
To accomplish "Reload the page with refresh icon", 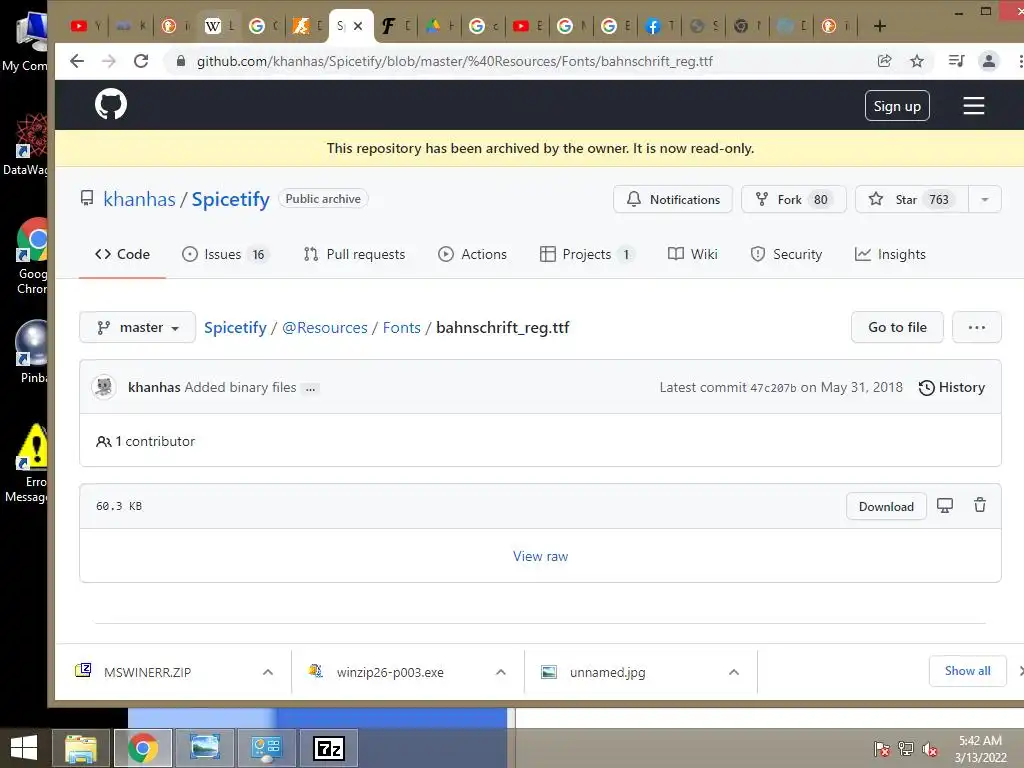I will [x=141, y=61].
